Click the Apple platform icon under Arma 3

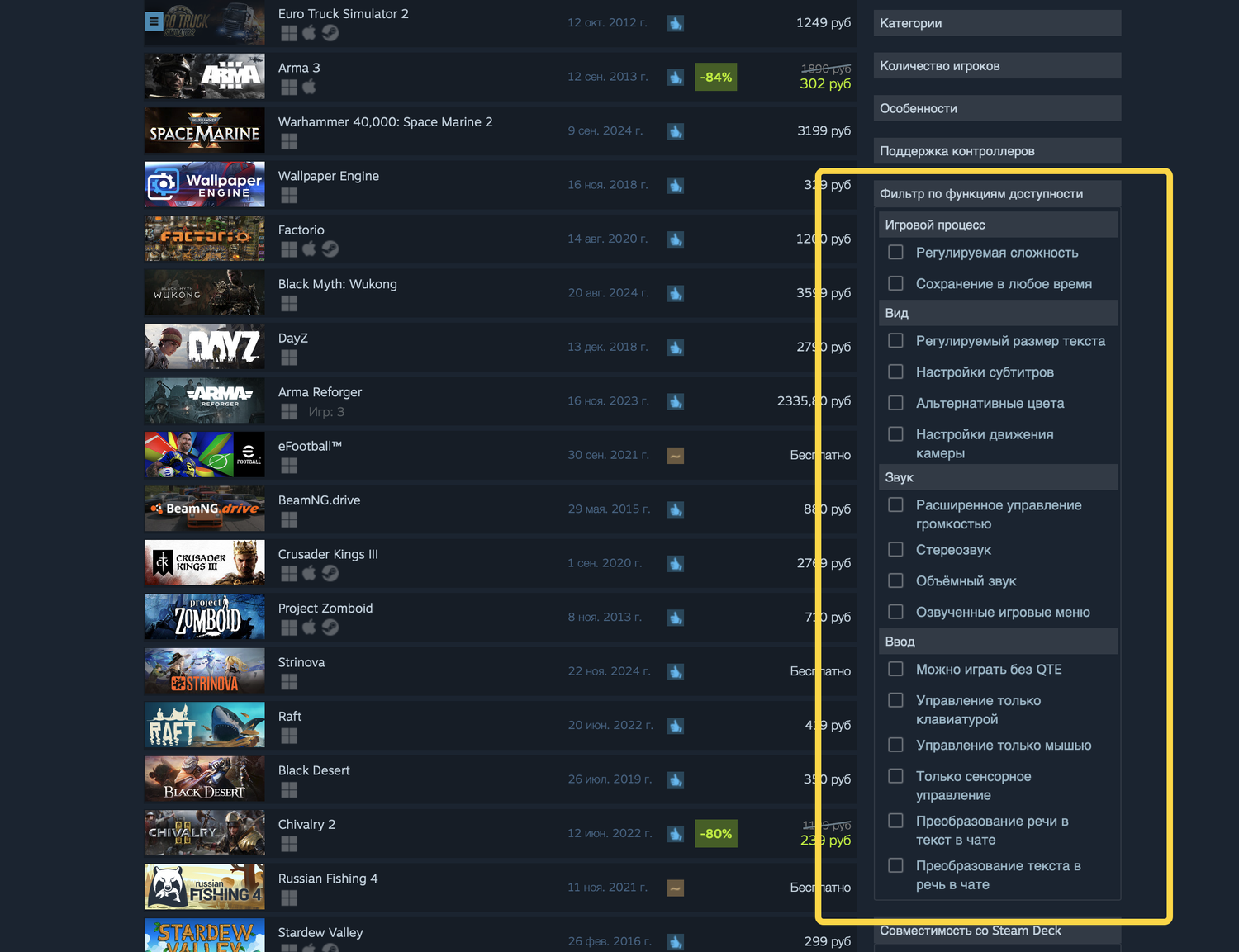pyautogui.click(x=309, y=87)
